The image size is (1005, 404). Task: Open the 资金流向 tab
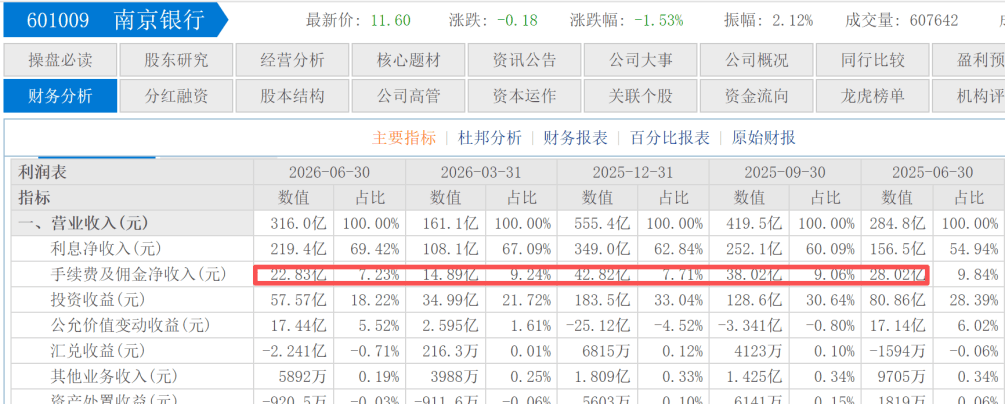click(756, 96)
